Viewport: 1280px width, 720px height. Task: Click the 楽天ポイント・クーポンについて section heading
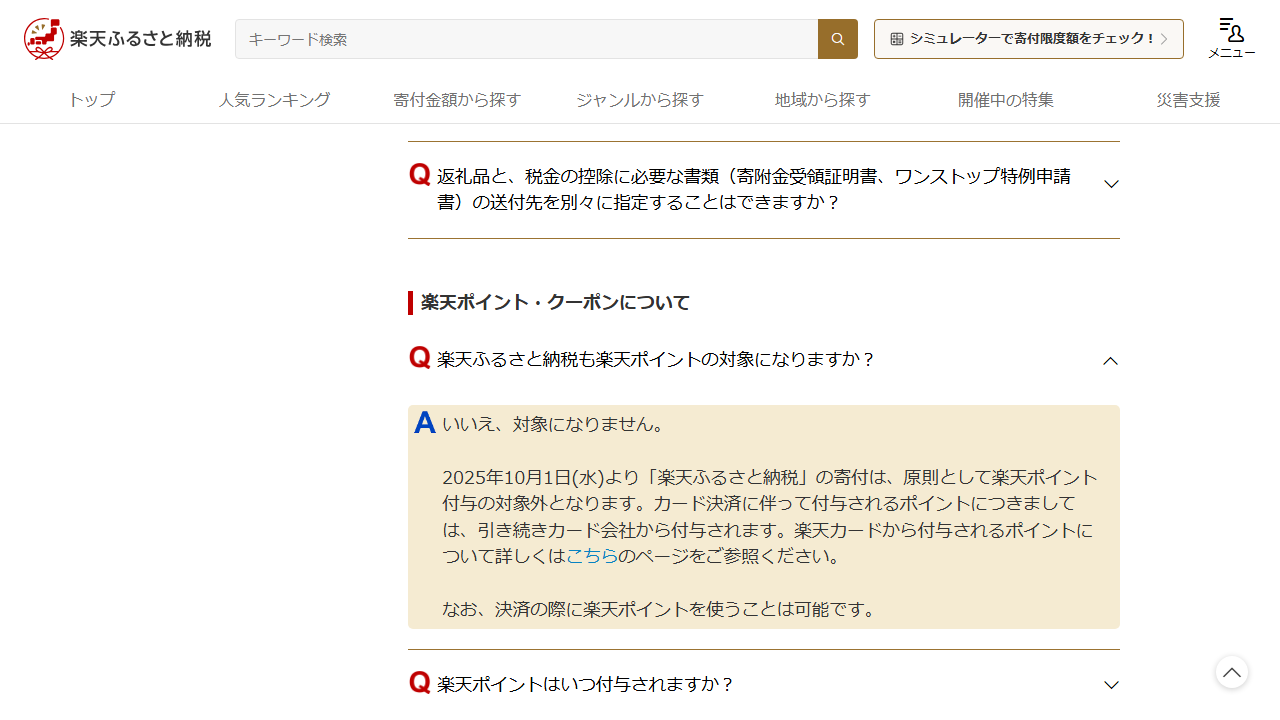(555, 302)
